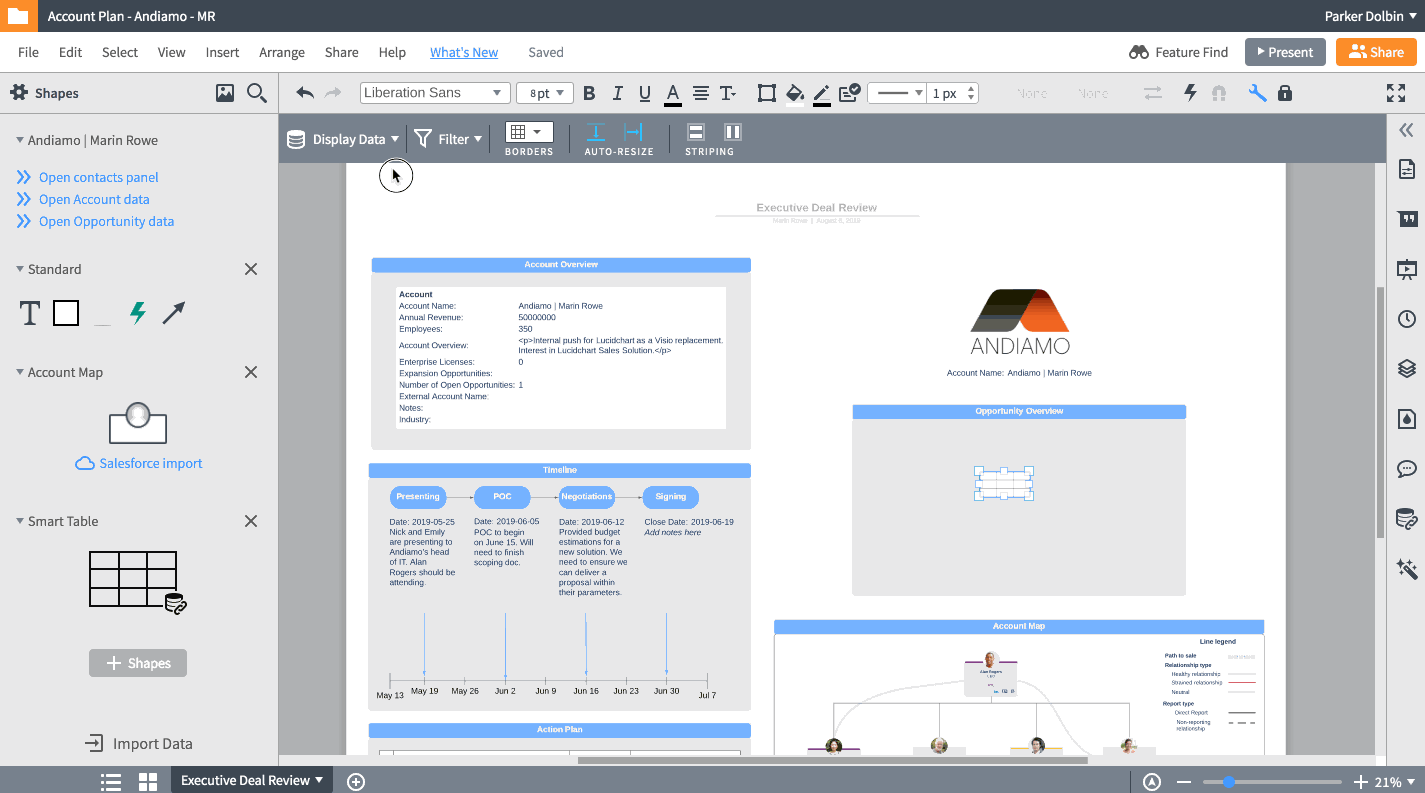
Task: Open the Presentation panel from the right sidebar
Action: (x=1406, y=269)
